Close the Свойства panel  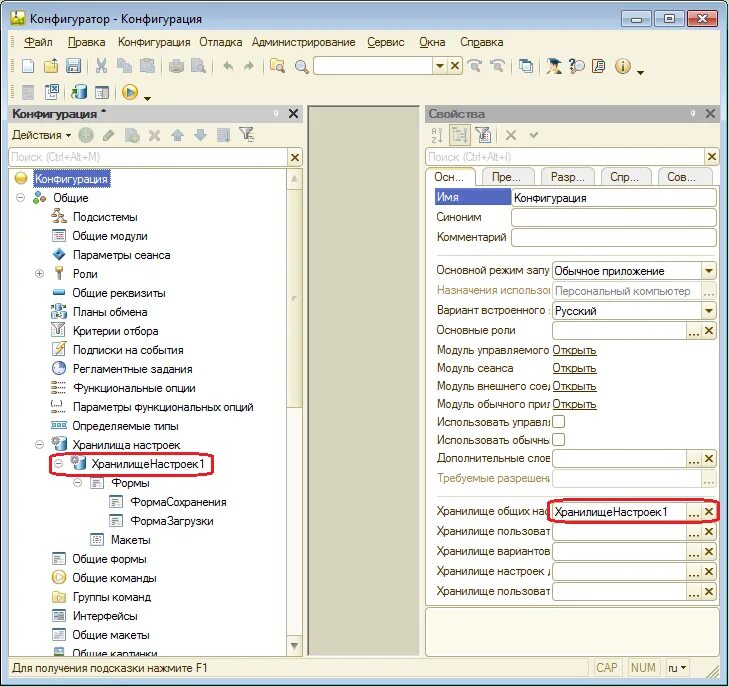[x=710, y=113]
